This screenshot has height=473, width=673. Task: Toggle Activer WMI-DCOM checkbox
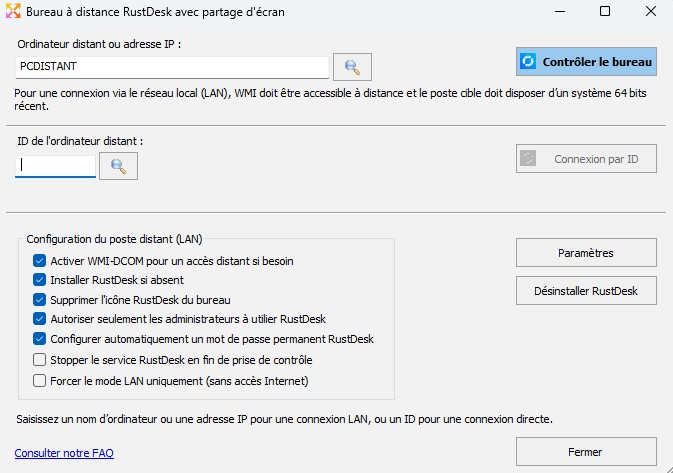click(40, 261)
